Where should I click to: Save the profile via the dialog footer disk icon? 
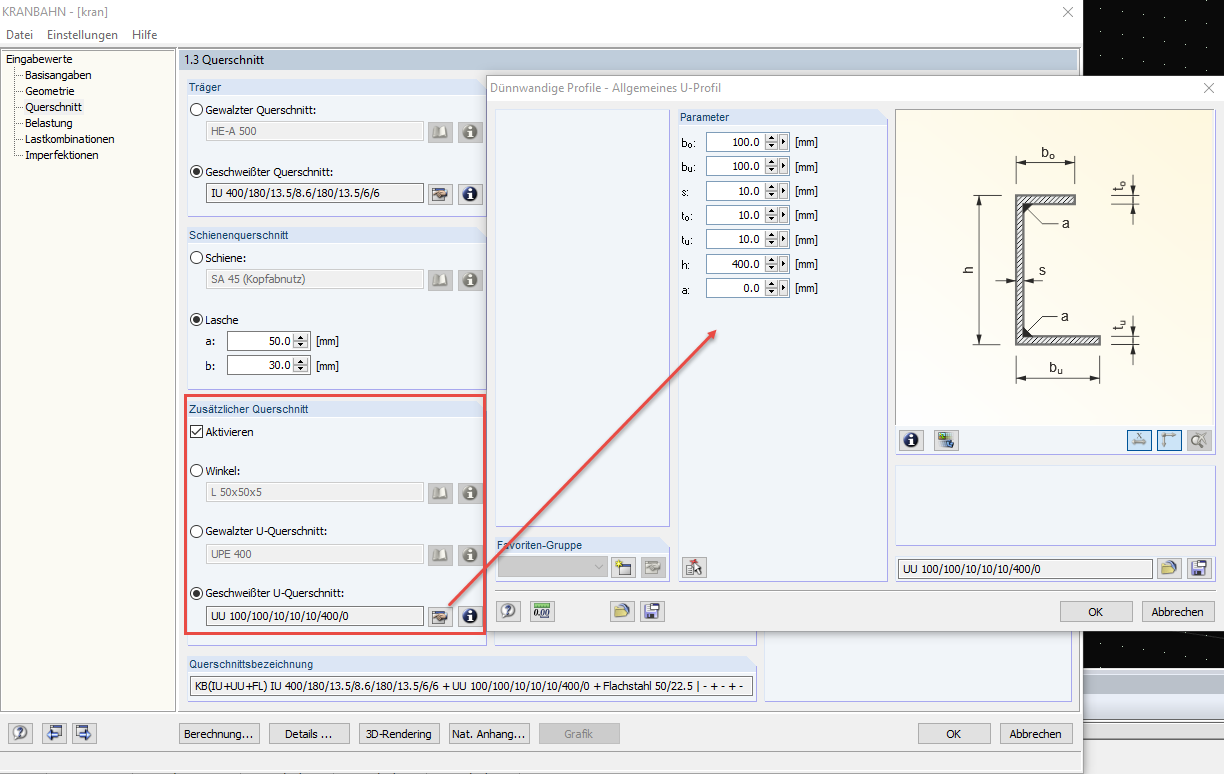click(653, 611)
